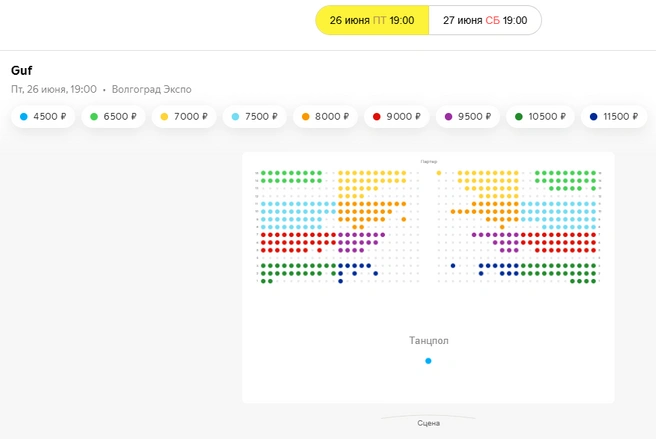Pick the lone dark blue seat right of the aisle

point(453,266)
